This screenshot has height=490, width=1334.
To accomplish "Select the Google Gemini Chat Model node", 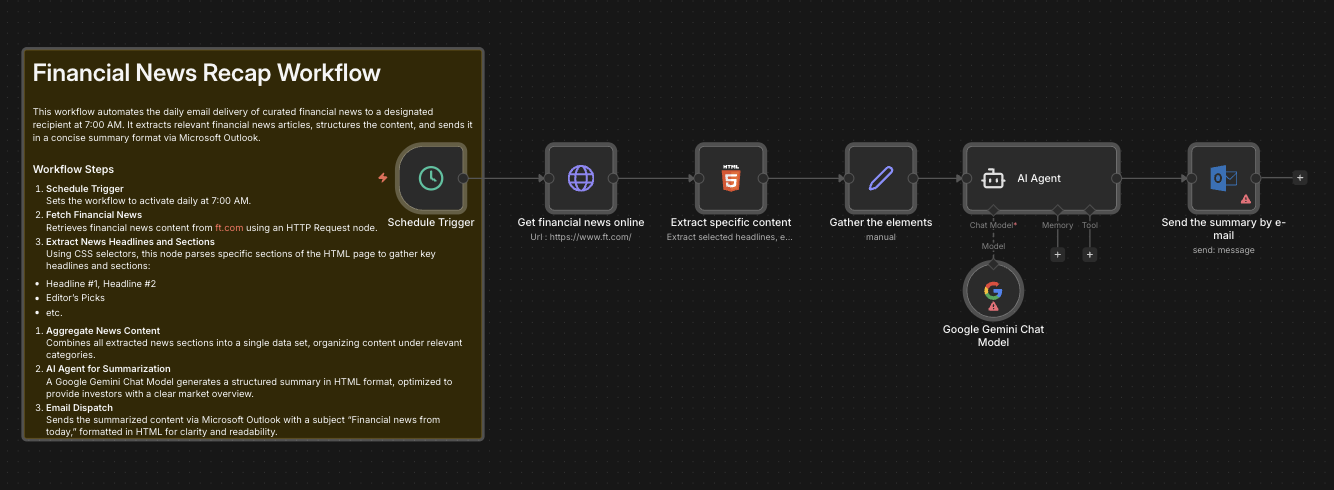I will [993, 291].
